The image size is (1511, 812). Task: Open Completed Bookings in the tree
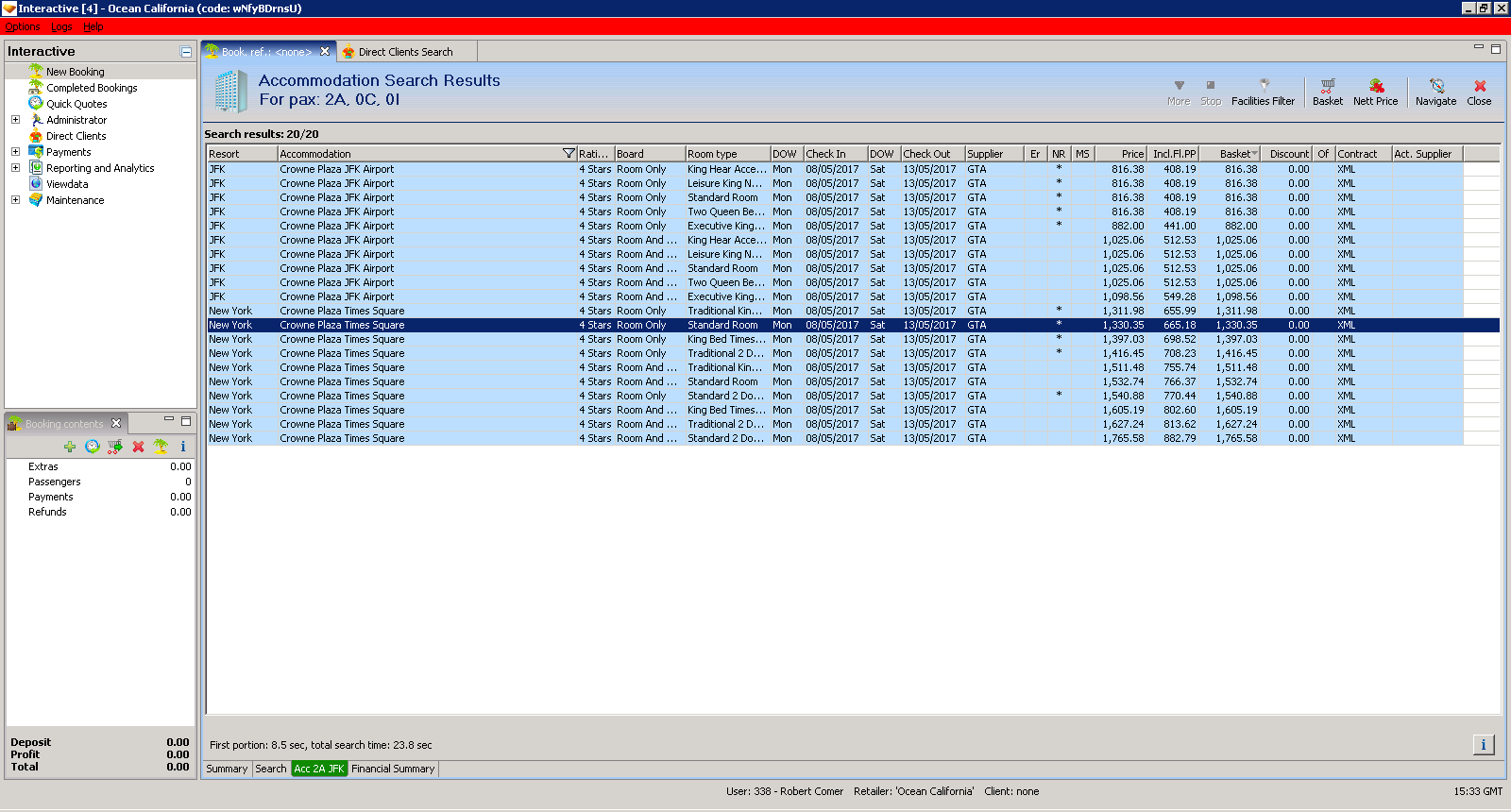point(92,88)
